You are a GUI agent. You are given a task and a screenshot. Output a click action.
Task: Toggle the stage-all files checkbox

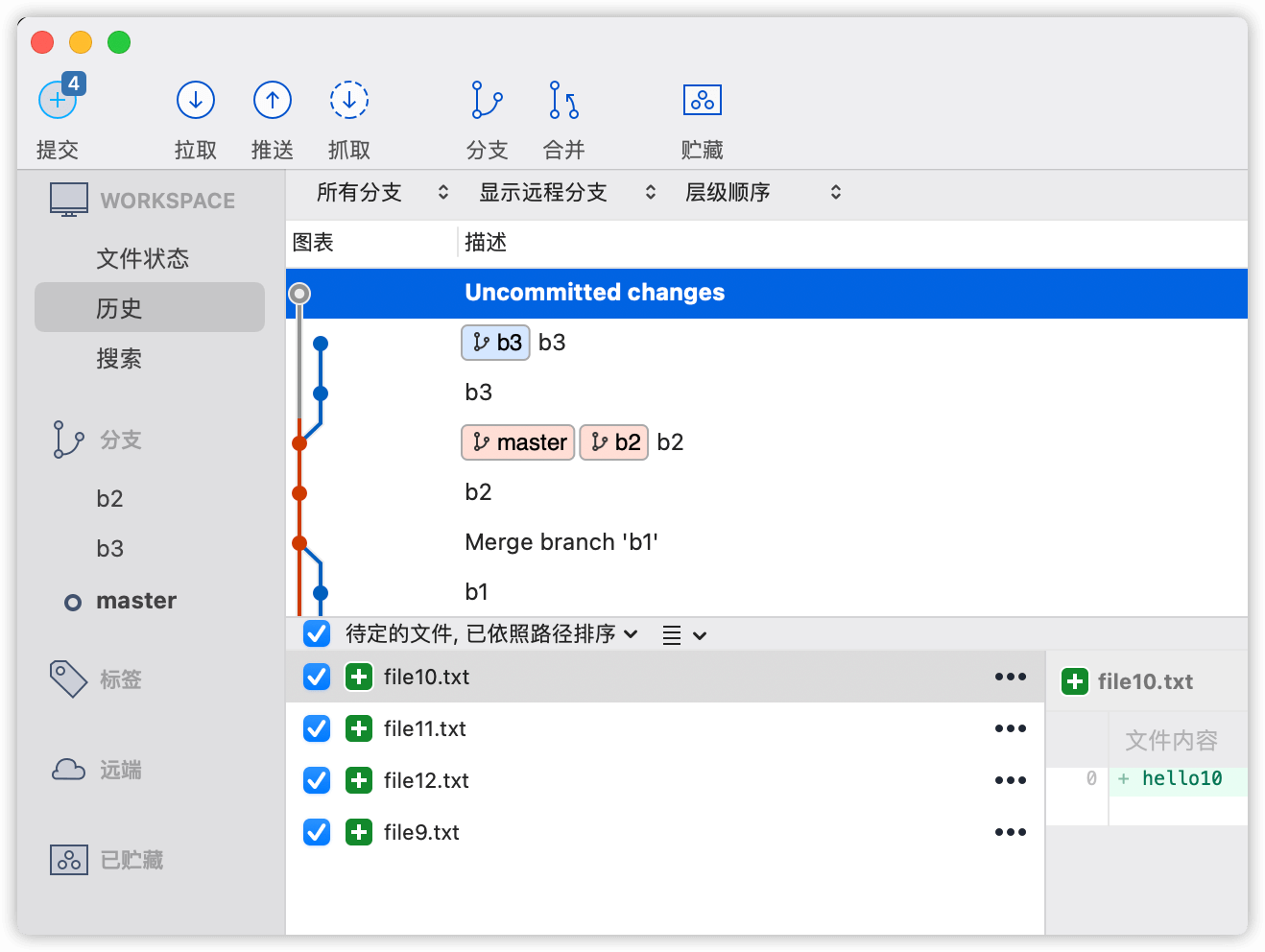[317, 633]
